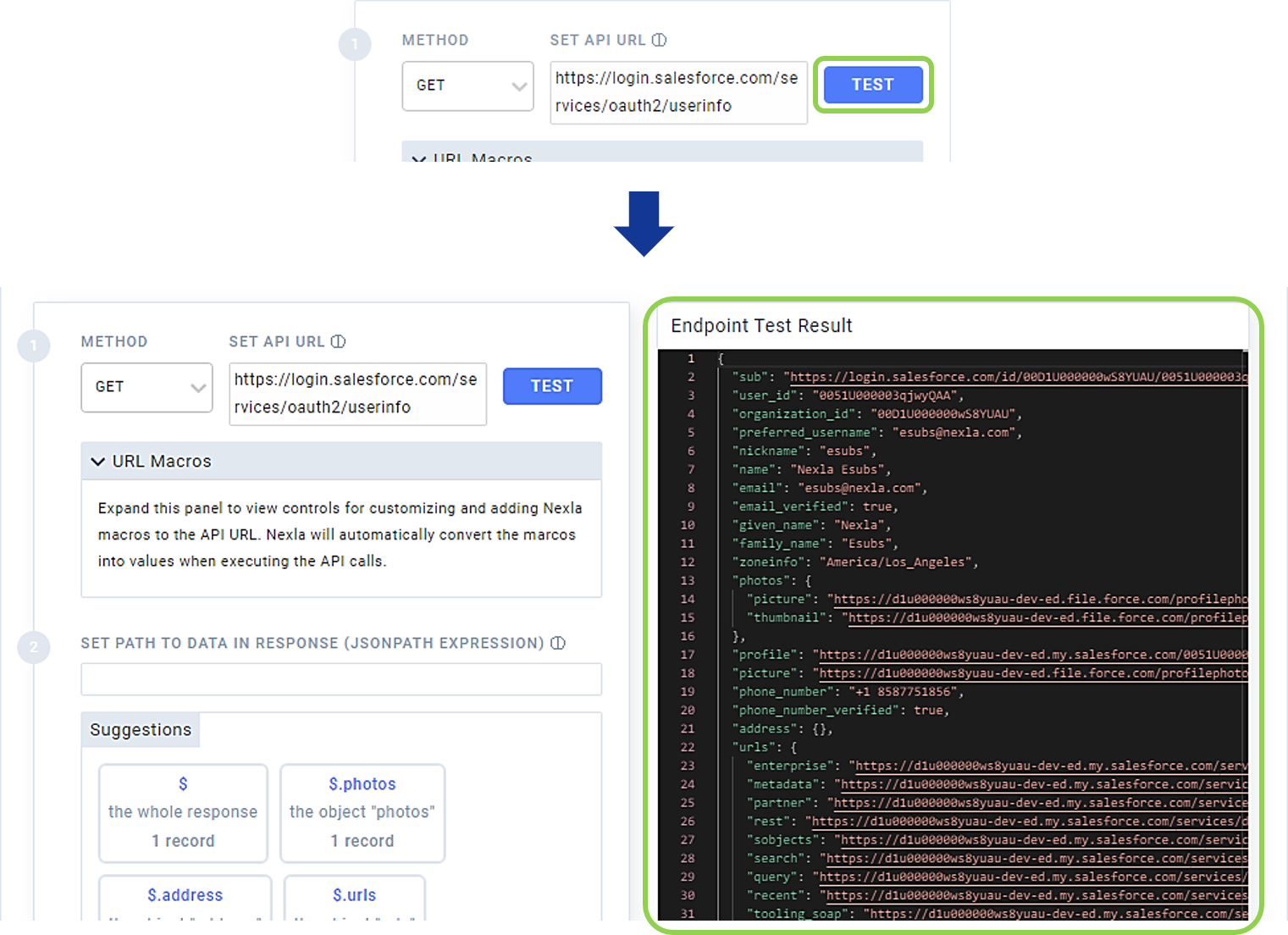Click the "family_name": "Esubs" line
The width and height of the screenshot is (1288, 935).
(x=815, y=544)
